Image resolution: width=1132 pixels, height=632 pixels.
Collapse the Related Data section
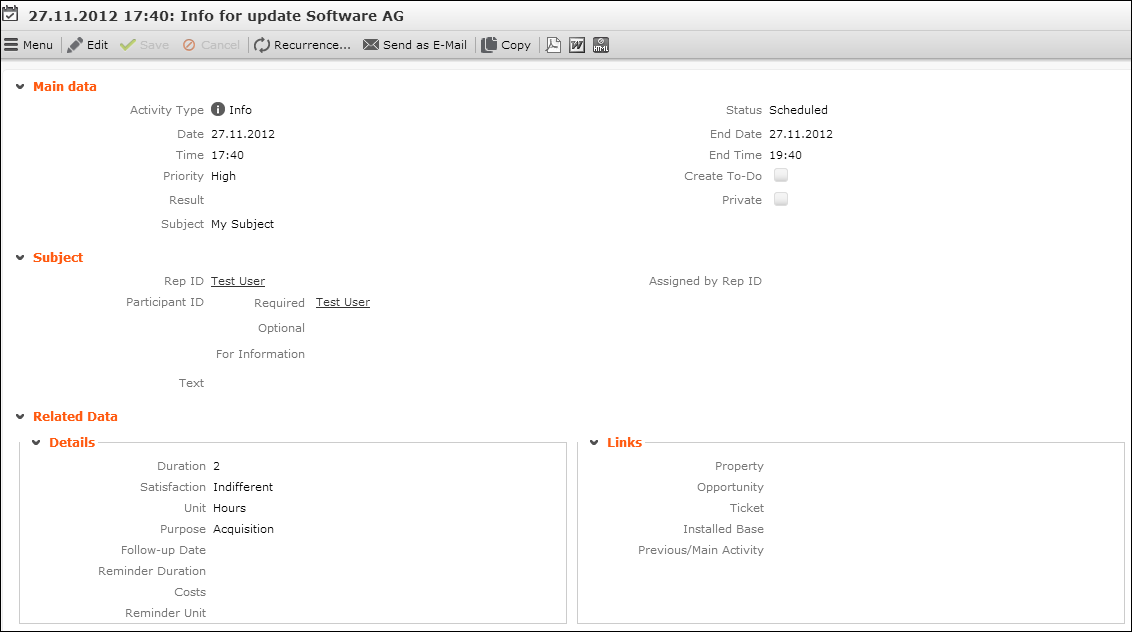click(x=20, y=417)
